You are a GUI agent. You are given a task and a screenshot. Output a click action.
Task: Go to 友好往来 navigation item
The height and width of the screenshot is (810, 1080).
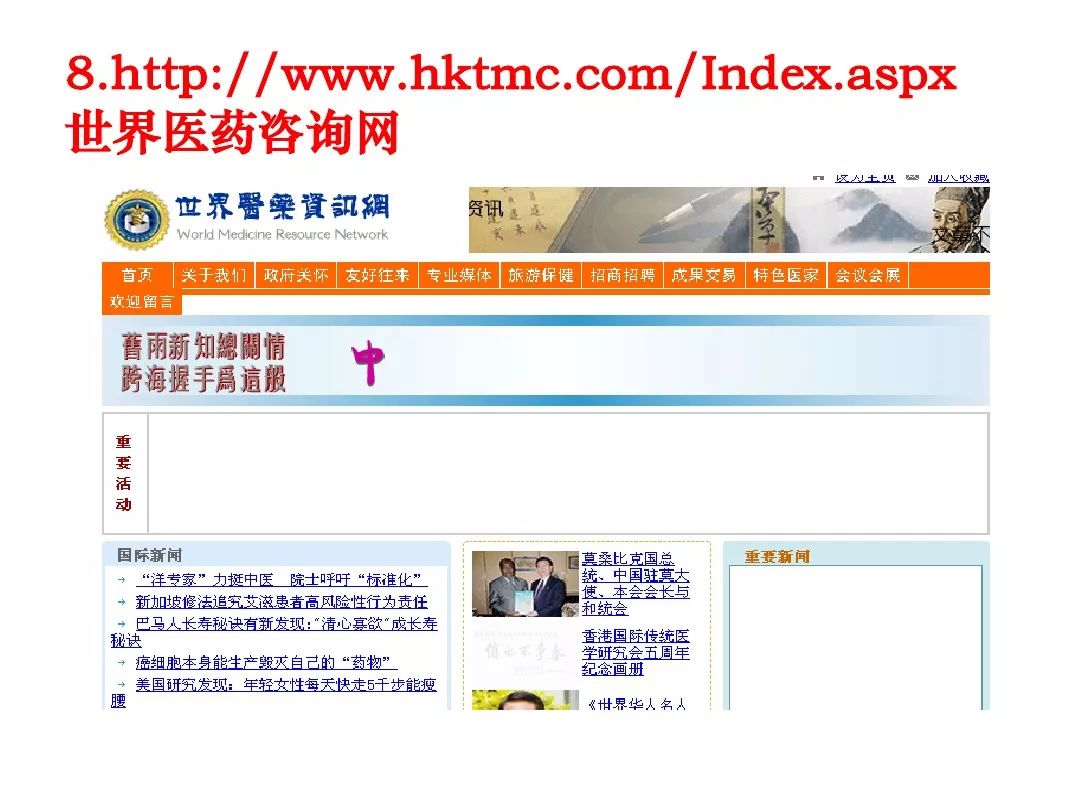click(x=377, y=276)
